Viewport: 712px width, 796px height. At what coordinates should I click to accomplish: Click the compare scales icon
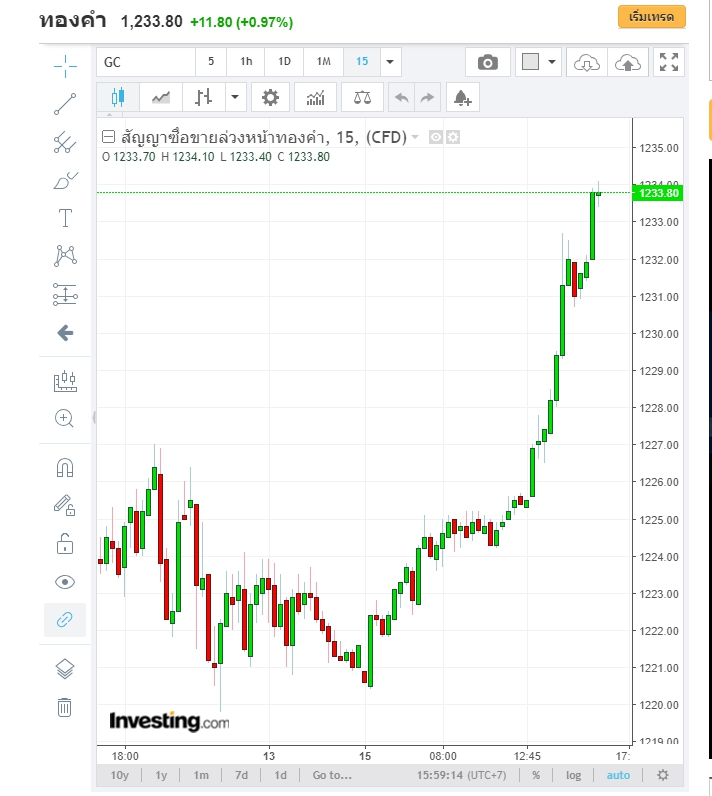[362, 97]
